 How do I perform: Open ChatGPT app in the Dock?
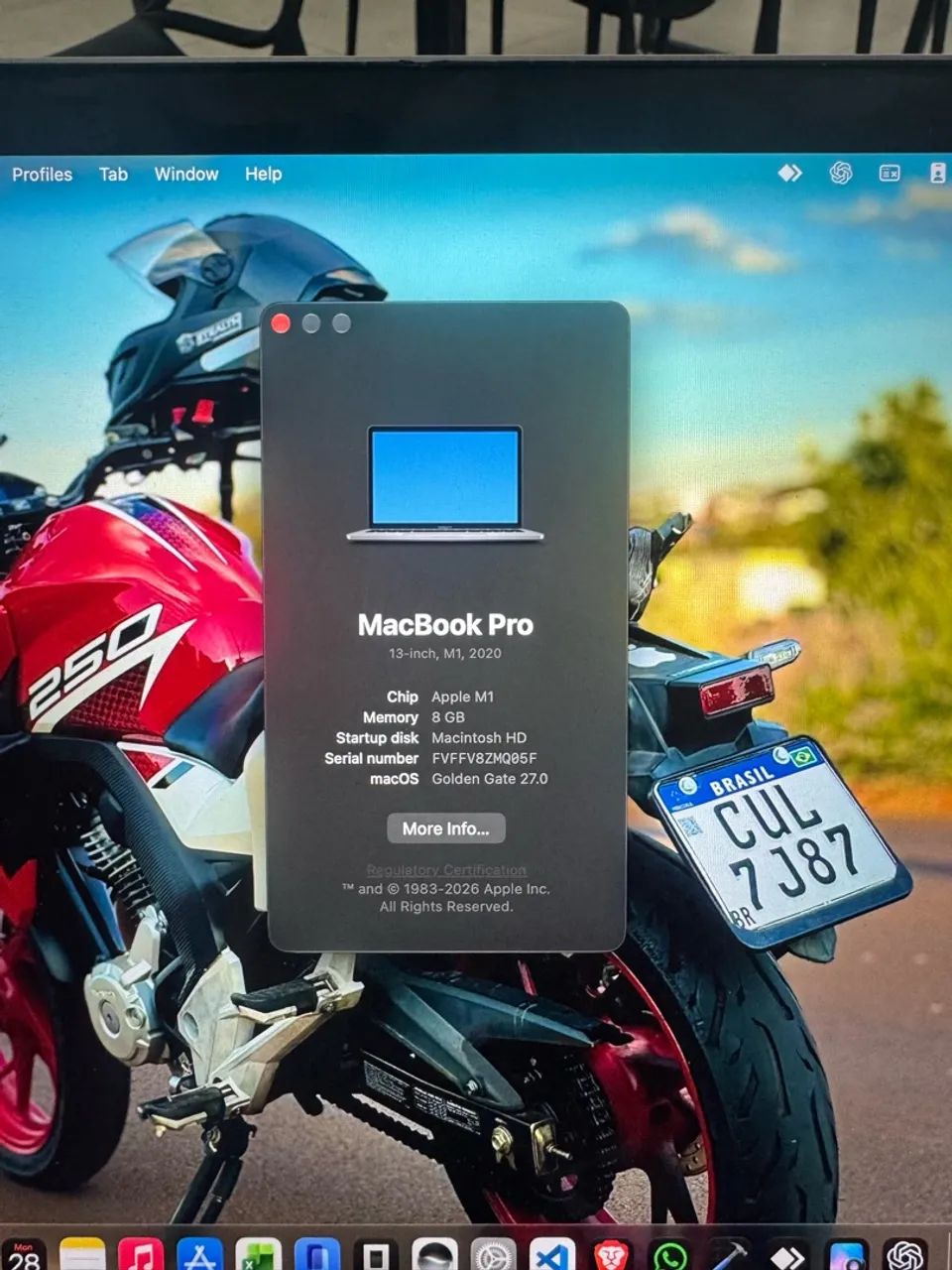click(x=904, y=1254)
